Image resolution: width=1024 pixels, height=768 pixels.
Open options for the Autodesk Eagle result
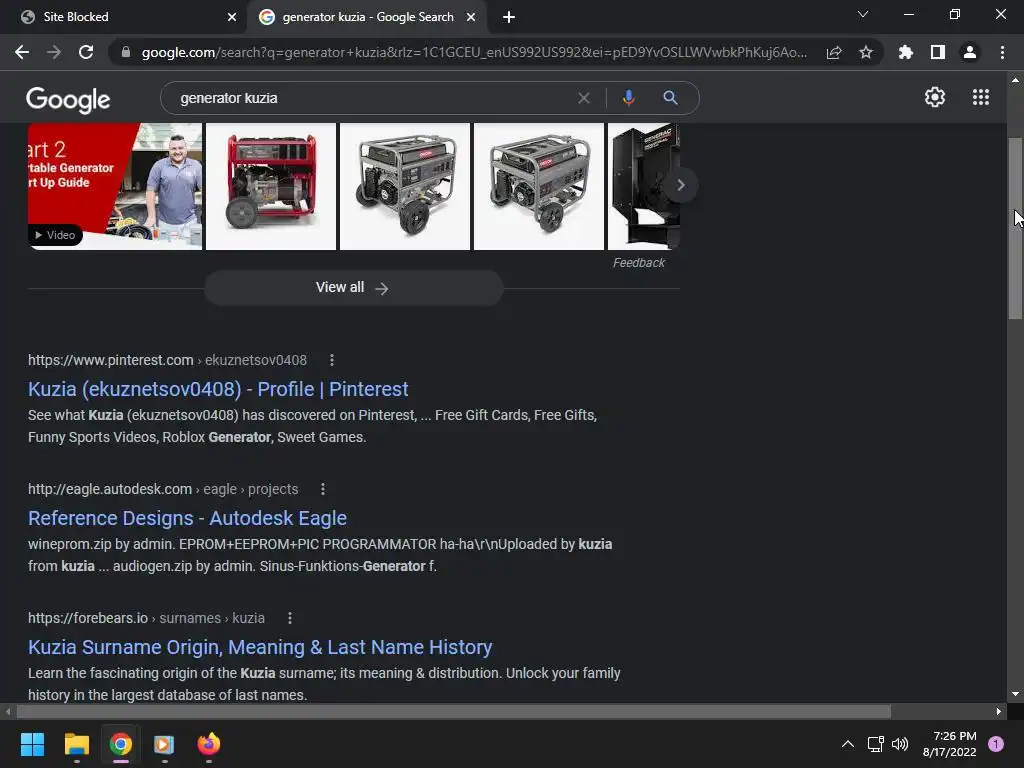click(x=323, y=489)
